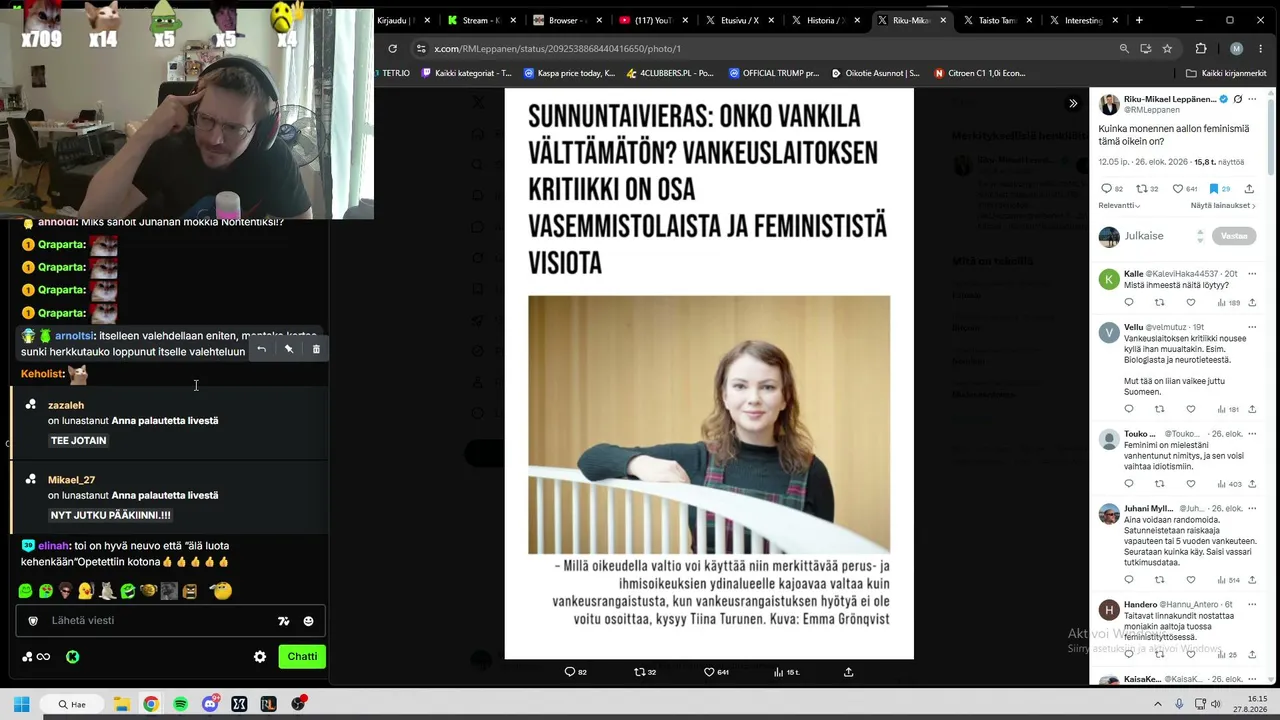Open the browser extensions puzzle icon
1280x720 pixels.
click(1201, 48)
